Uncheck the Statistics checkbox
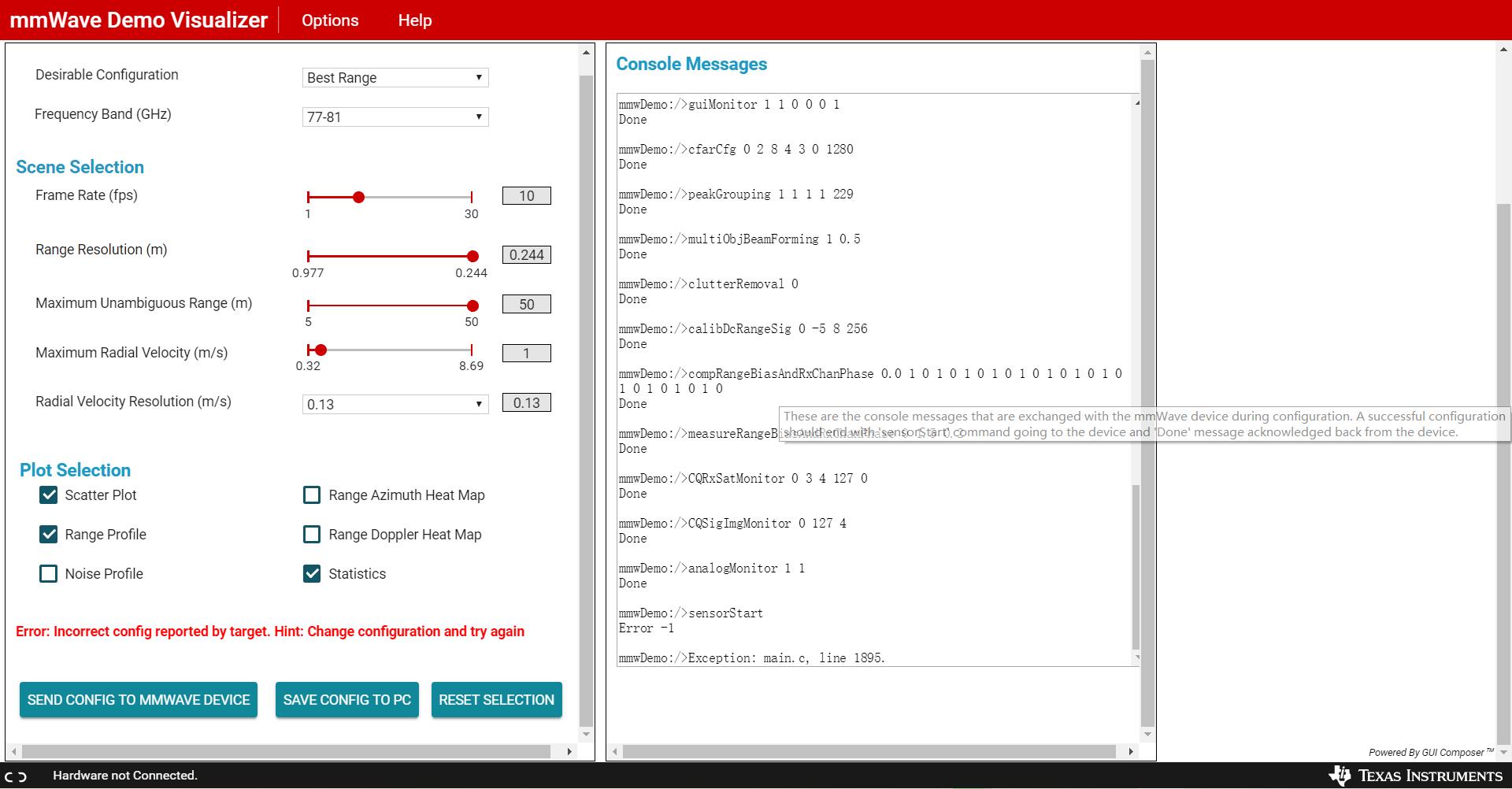The image size is (1512, 789). point(312,573)
